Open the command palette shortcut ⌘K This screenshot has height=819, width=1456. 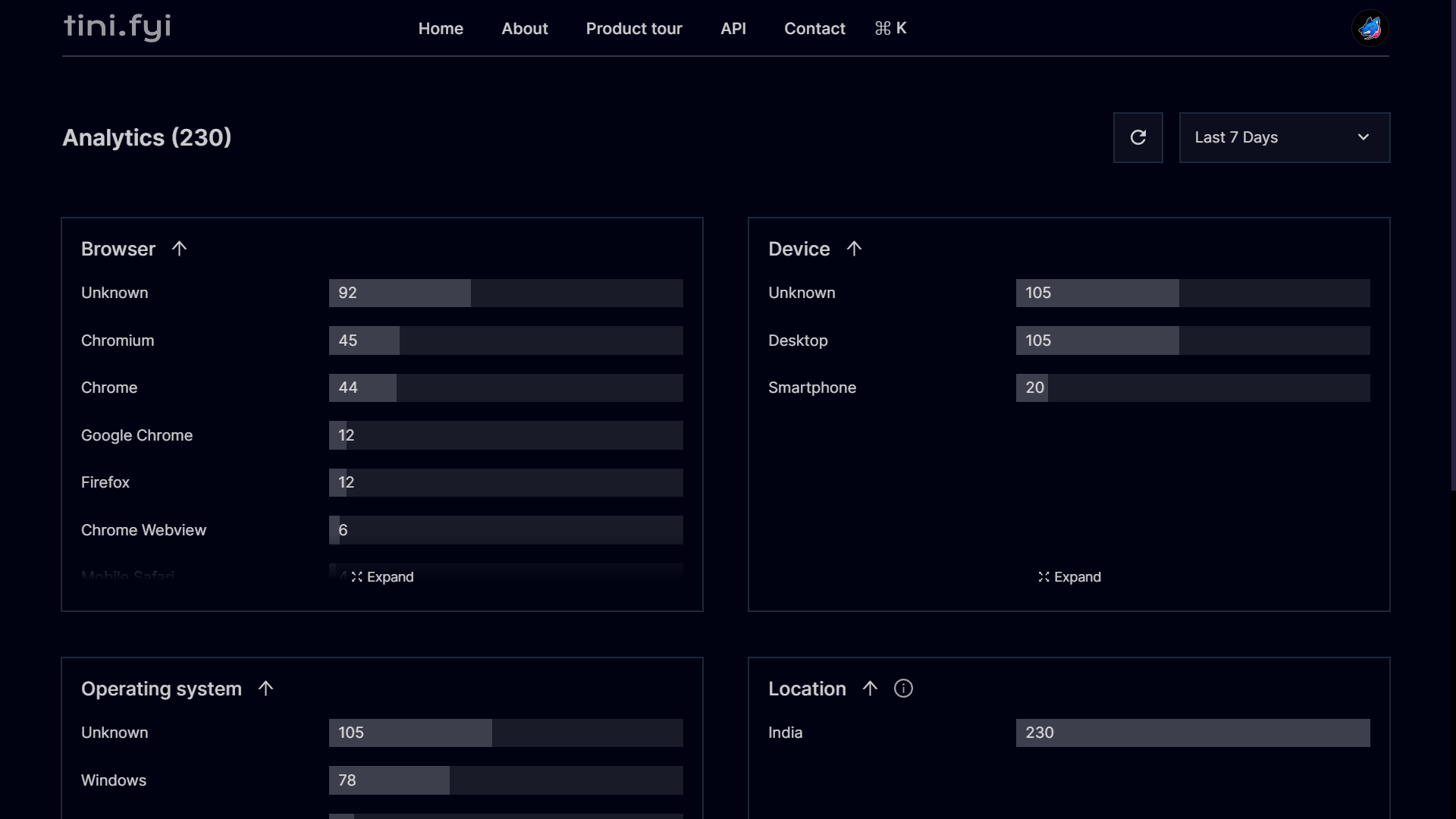point(890,29)
